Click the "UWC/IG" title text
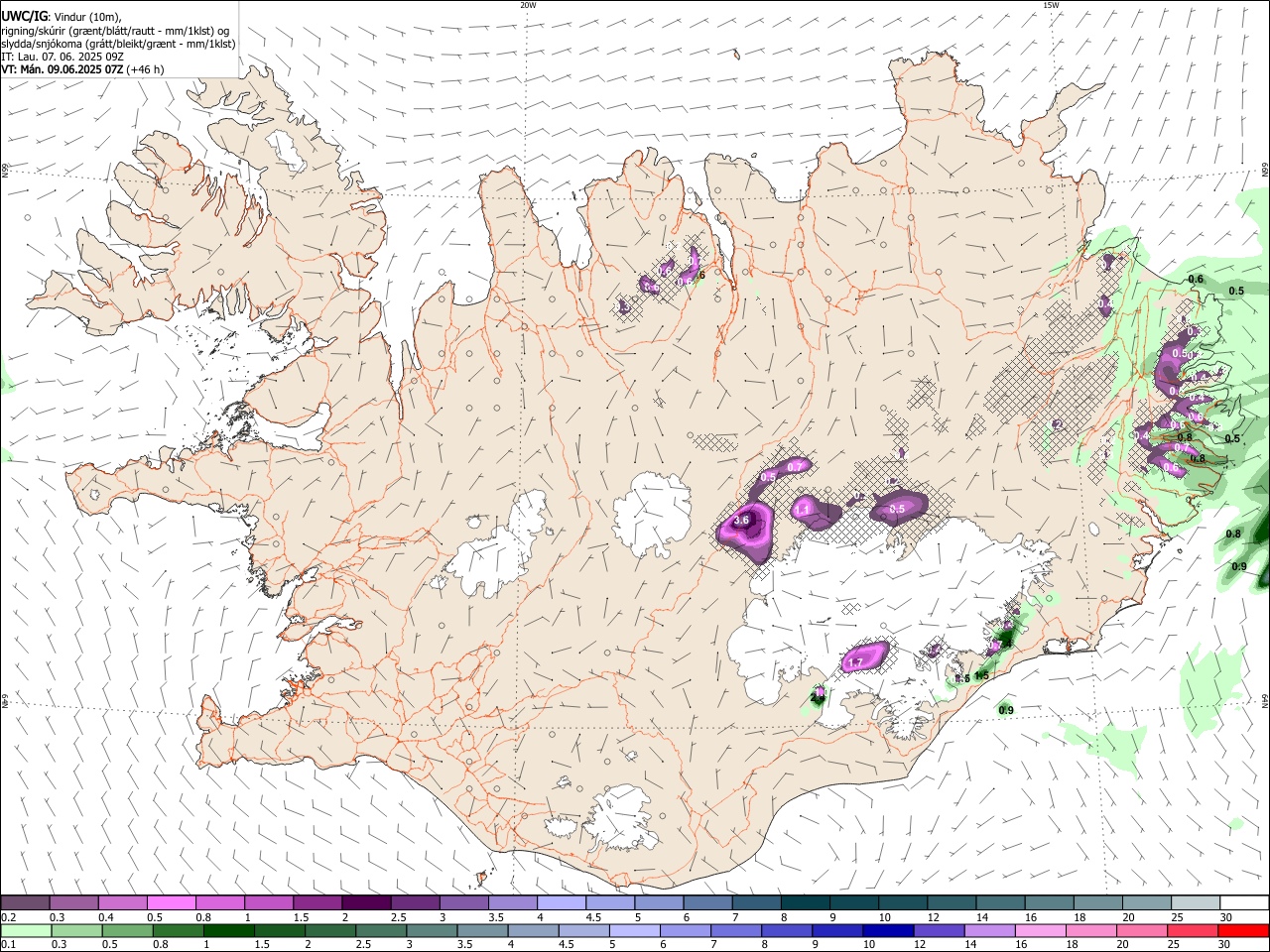Viewport: 1270px width, 952px height. point(25,16)
